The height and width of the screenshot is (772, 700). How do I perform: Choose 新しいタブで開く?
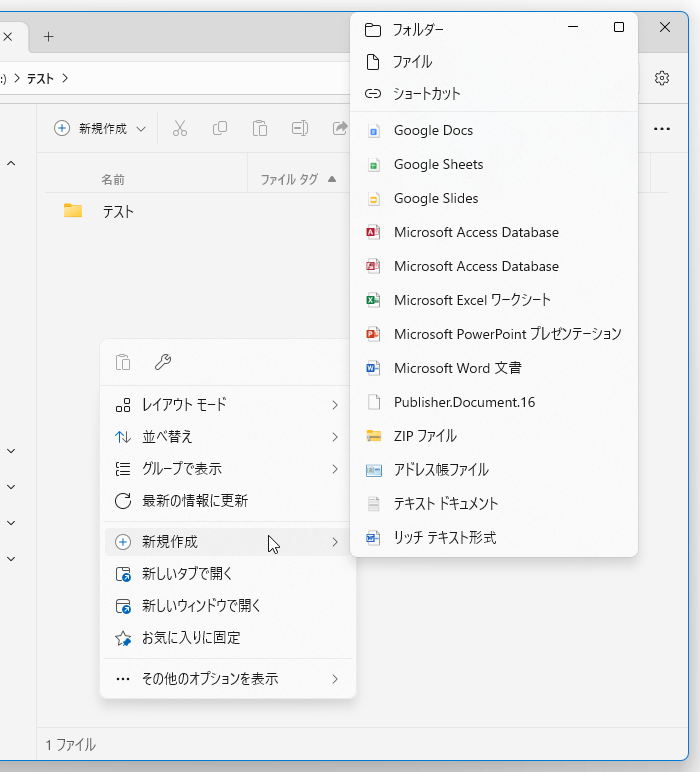coord(227,574)
